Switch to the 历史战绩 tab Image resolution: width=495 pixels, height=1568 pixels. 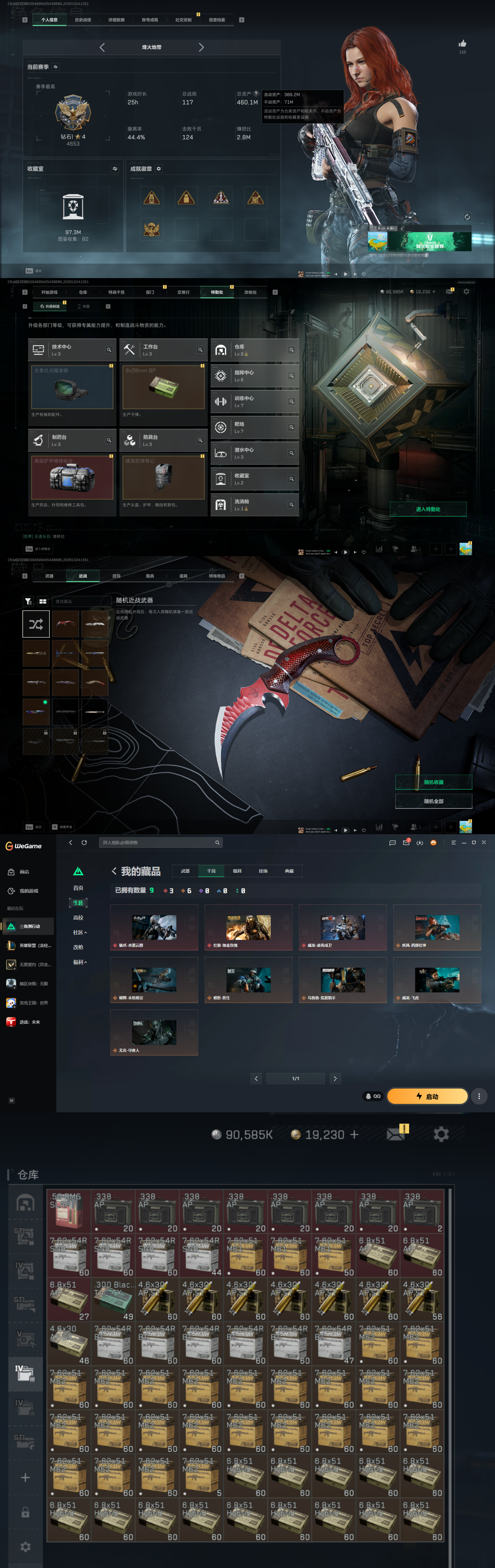click(x=83, y=19)
